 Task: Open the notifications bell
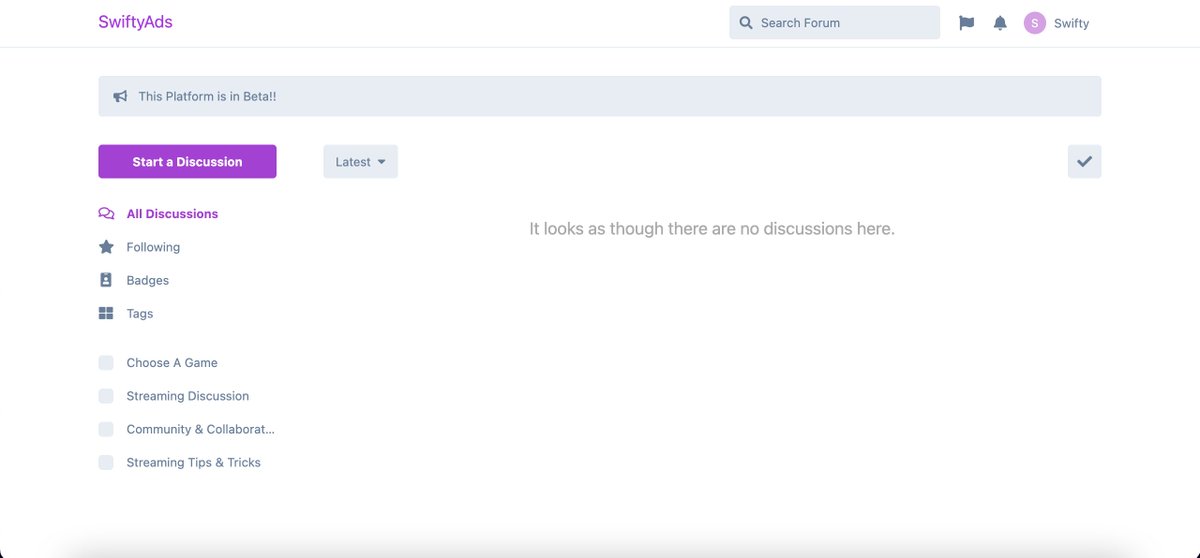point(1000,23)
